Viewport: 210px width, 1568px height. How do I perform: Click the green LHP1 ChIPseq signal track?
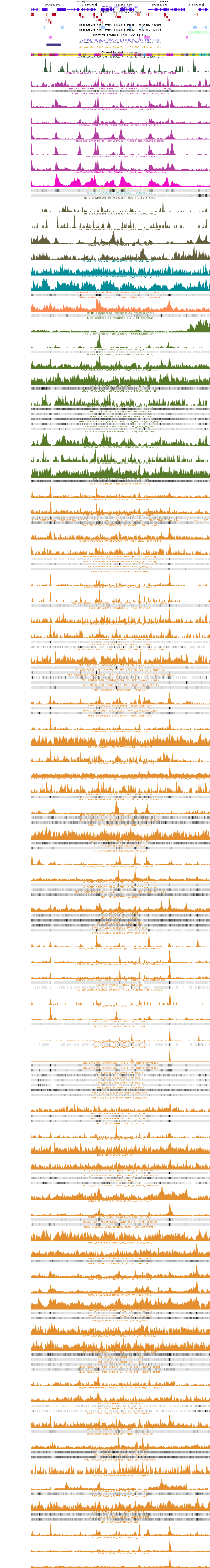(120, 326)
